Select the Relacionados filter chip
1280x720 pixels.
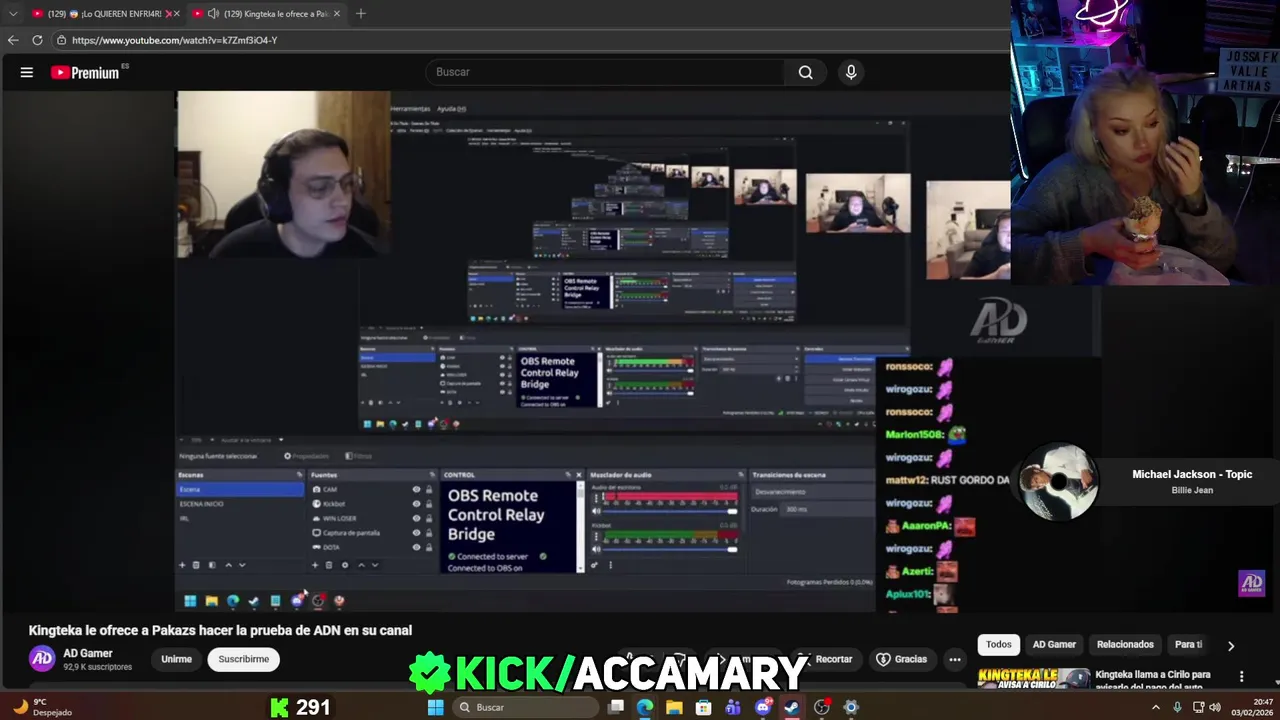pos(1125,645)
